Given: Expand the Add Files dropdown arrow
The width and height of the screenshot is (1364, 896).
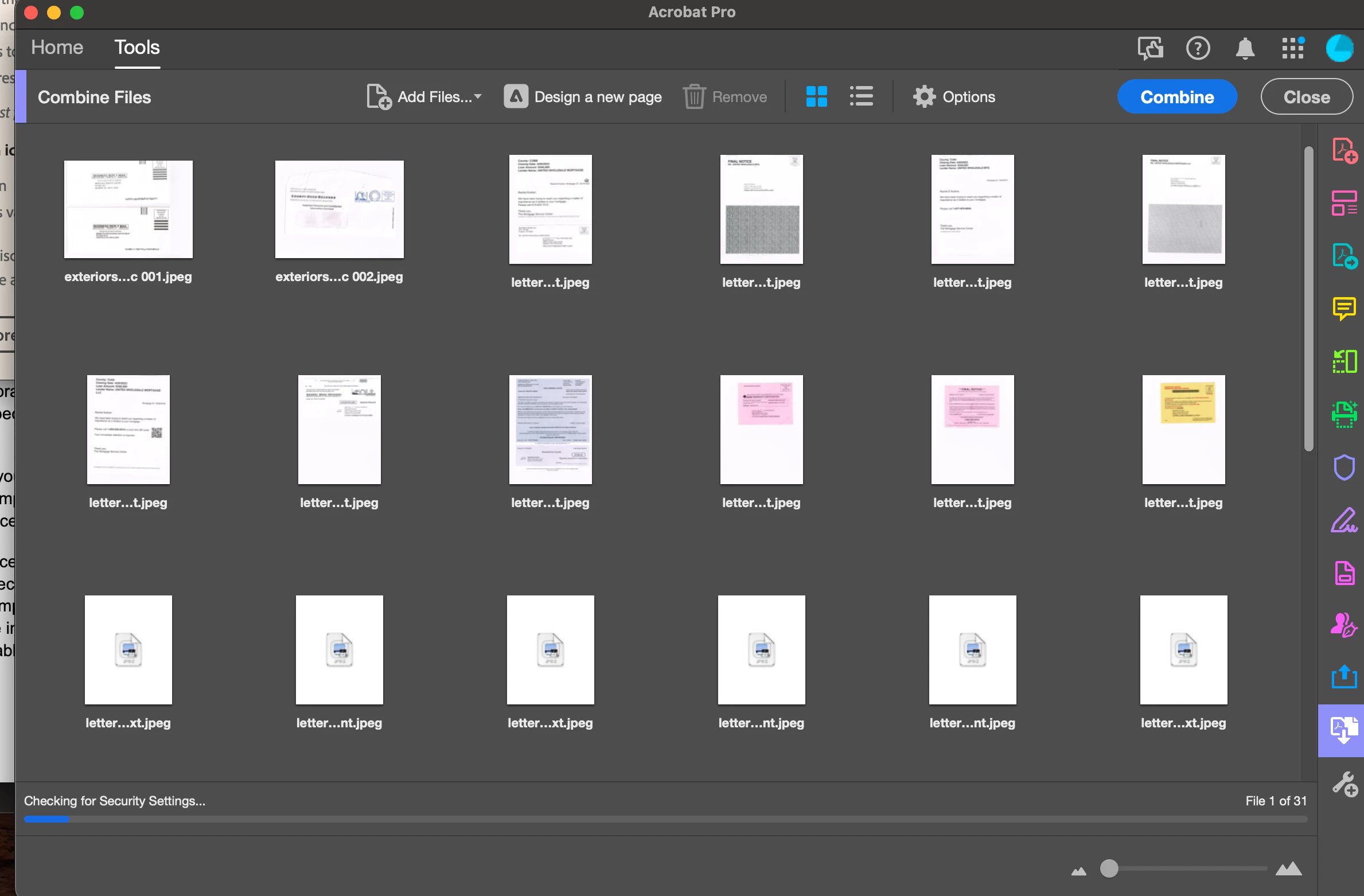Looking at the screenshot, I should click(478, 96).
